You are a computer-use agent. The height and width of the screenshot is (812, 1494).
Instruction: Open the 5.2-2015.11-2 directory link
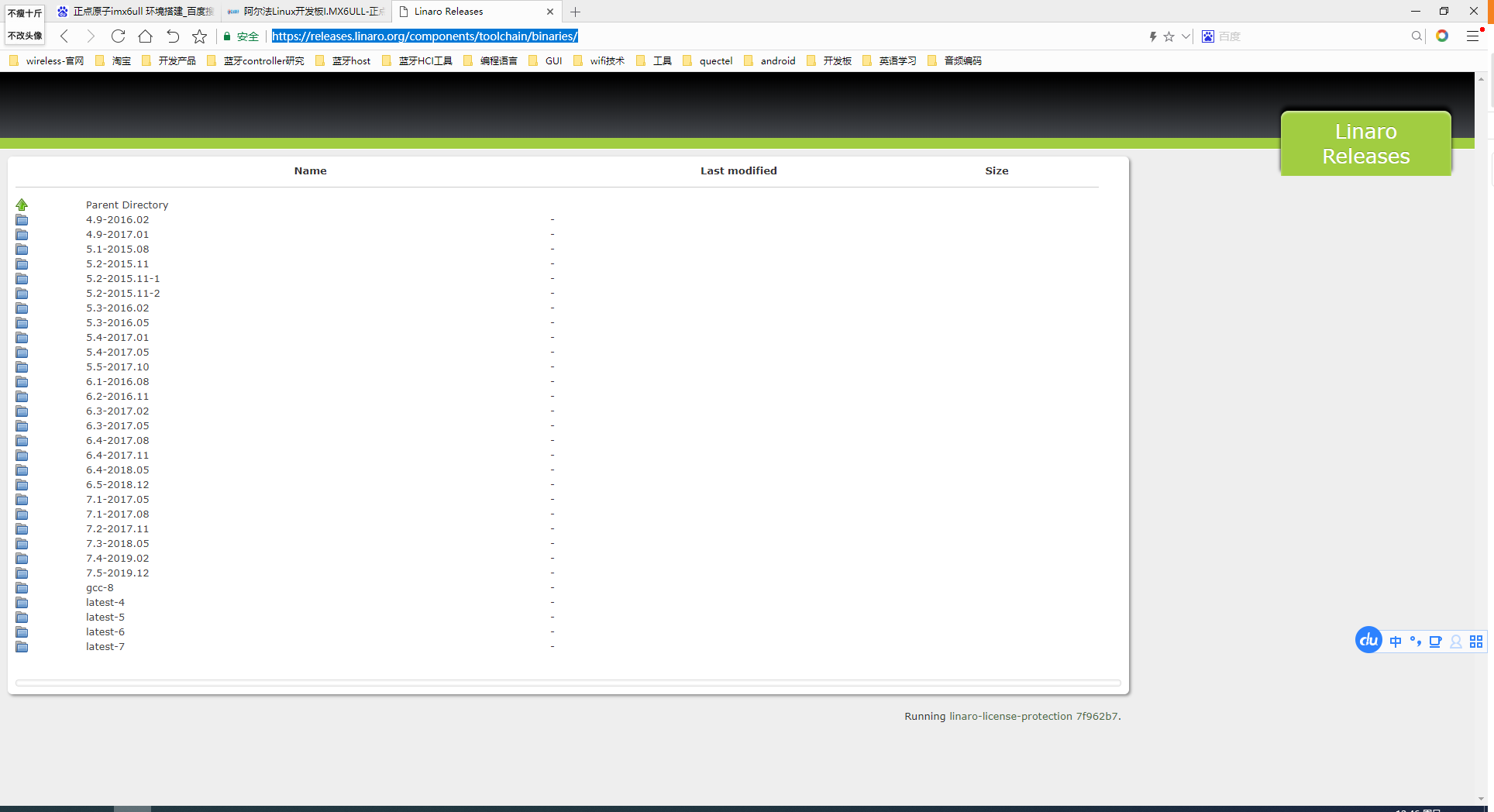[123, 294]
